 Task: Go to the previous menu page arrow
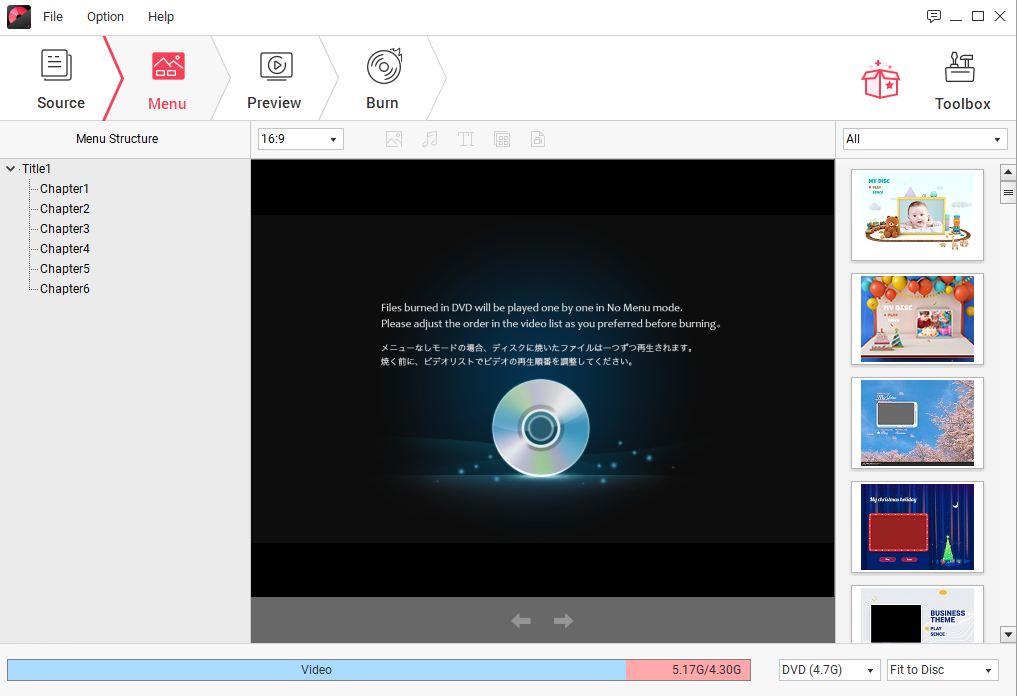(521, 621)
